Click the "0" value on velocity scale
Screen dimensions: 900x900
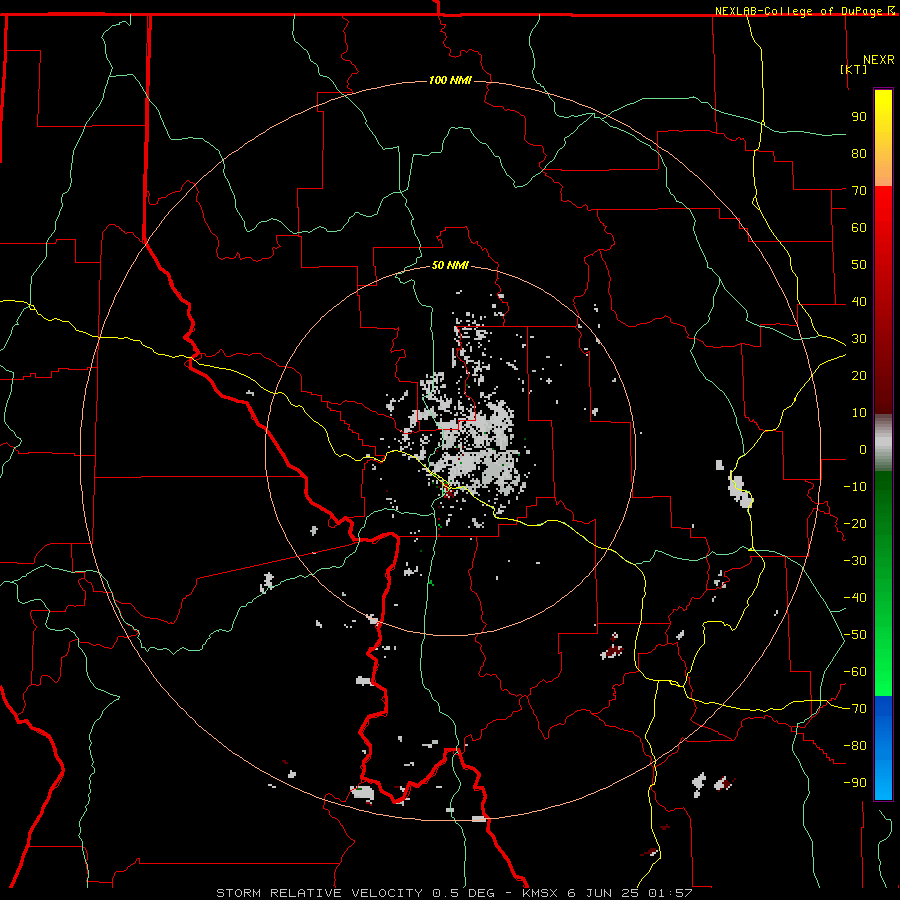(863, 450)
